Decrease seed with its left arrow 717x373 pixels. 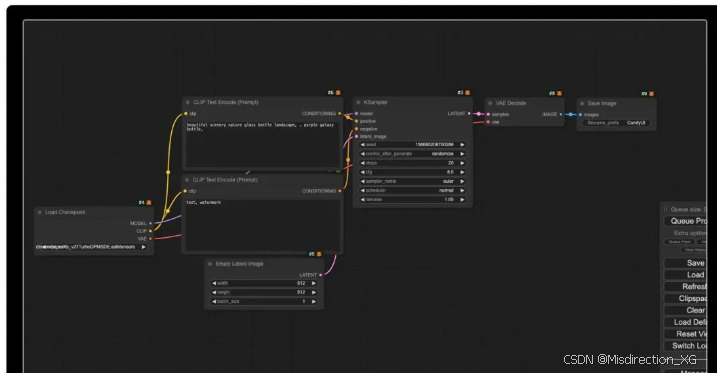coord(363,144)
